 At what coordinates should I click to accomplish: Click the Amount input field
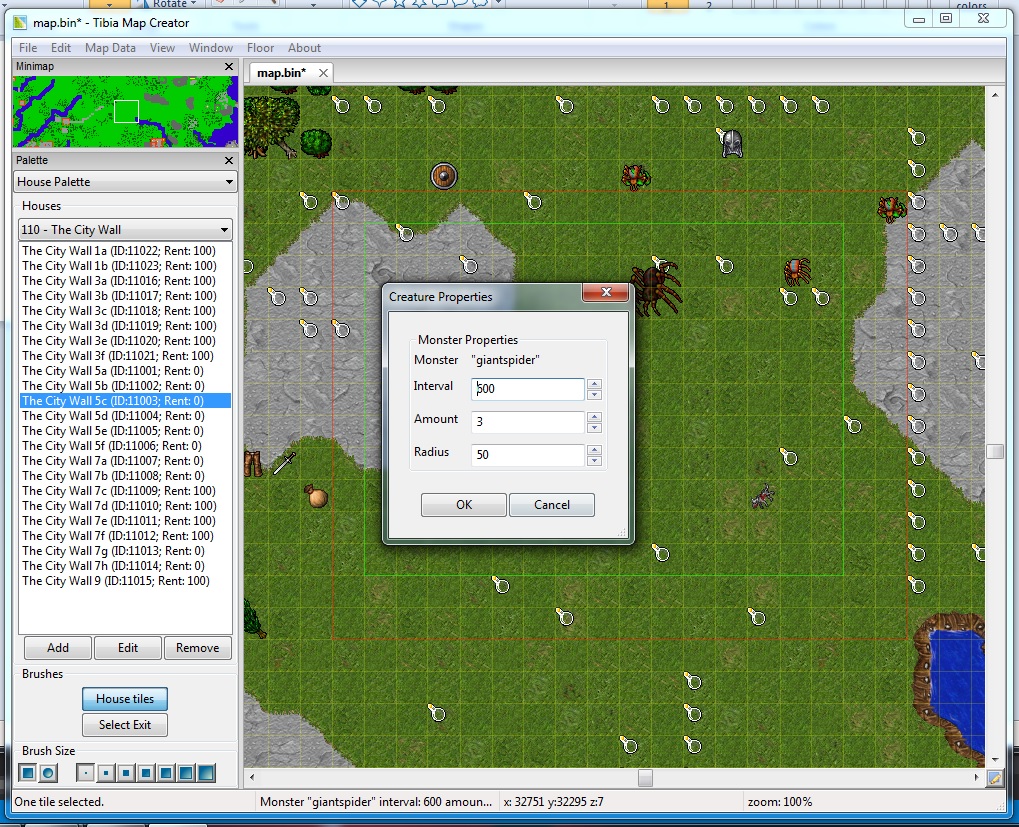tap(528, 422)
